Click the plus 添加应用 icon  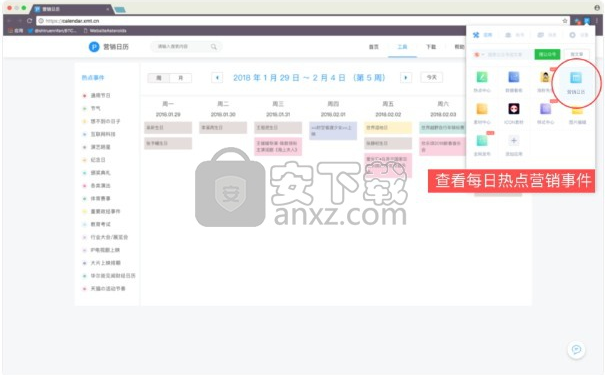pyautogui.click(x=514, y=140)
